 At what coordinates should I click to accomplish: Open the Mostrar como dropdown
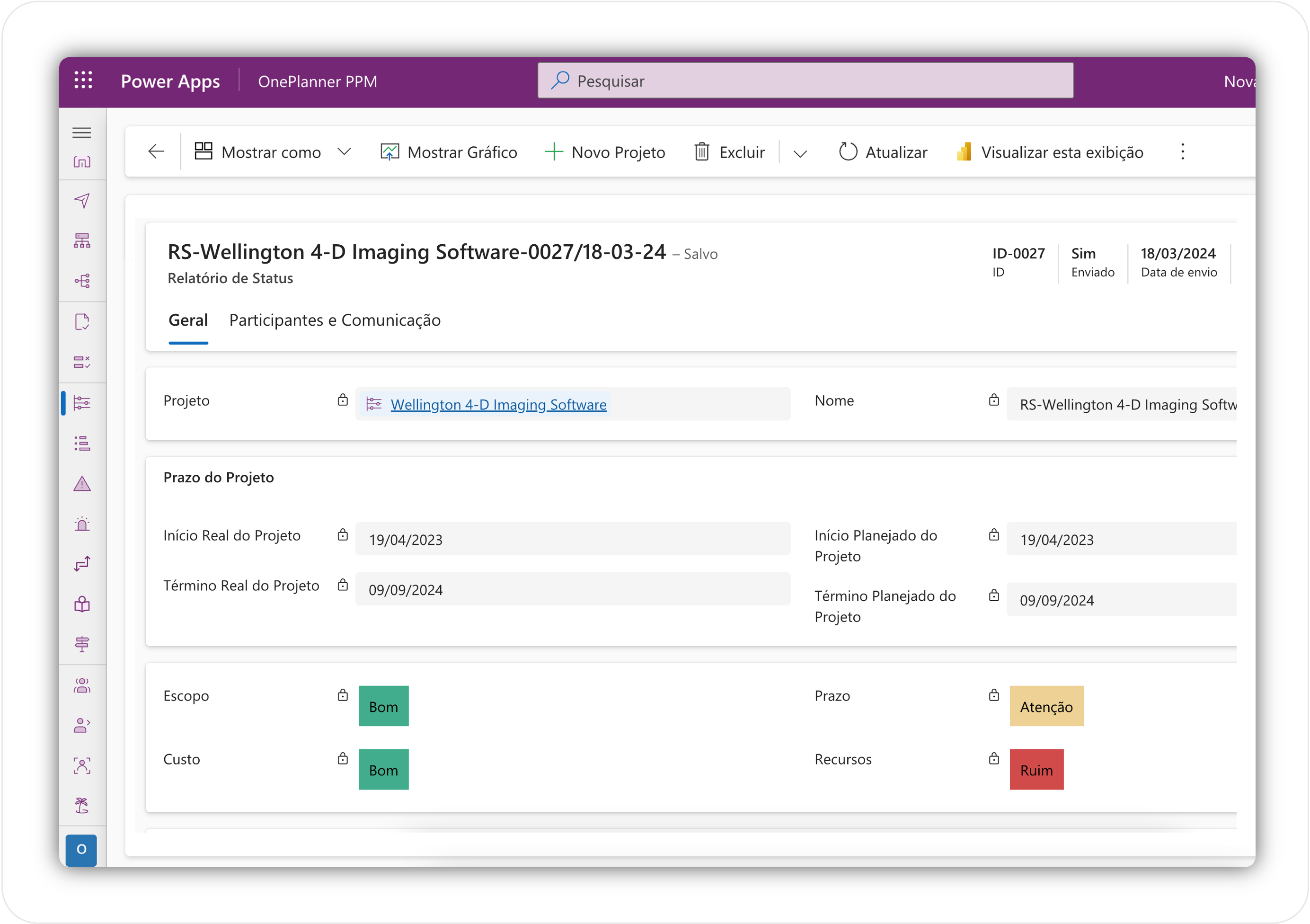pos(273,152)
